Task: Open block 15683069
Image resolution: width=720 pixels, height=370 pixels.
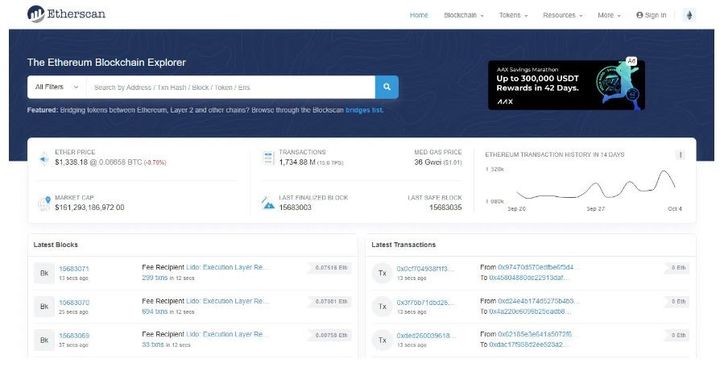Action: [74, 336]
